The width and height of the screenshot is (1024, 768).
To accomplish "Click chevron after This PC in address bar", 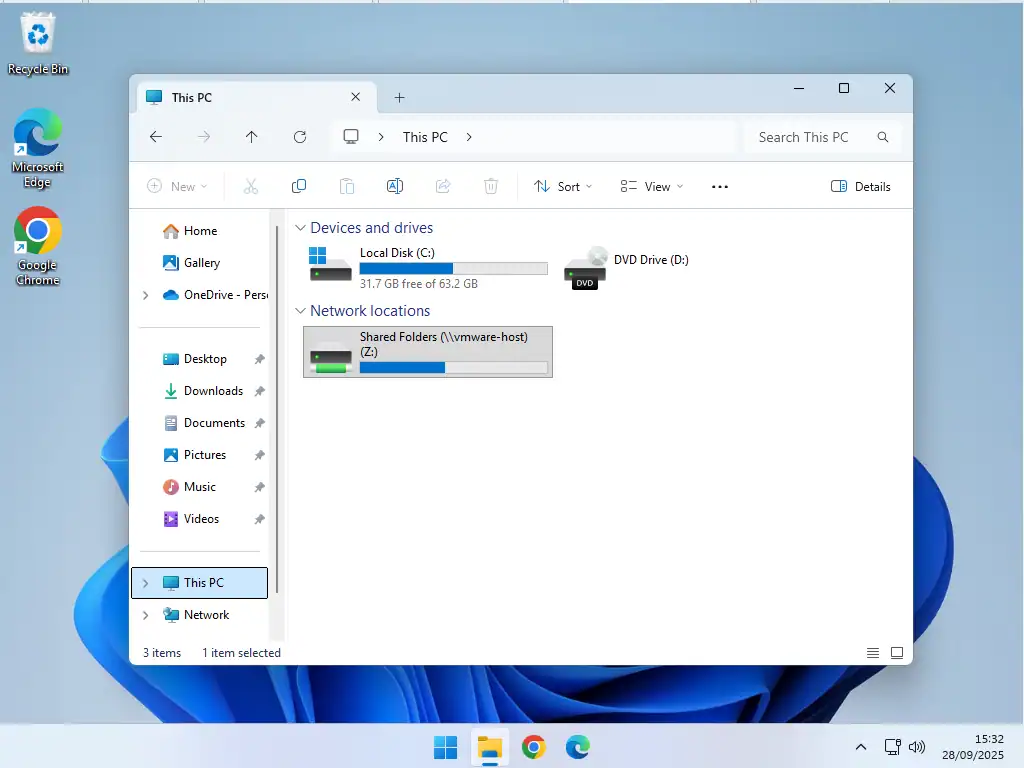I will tap(469, 137).
